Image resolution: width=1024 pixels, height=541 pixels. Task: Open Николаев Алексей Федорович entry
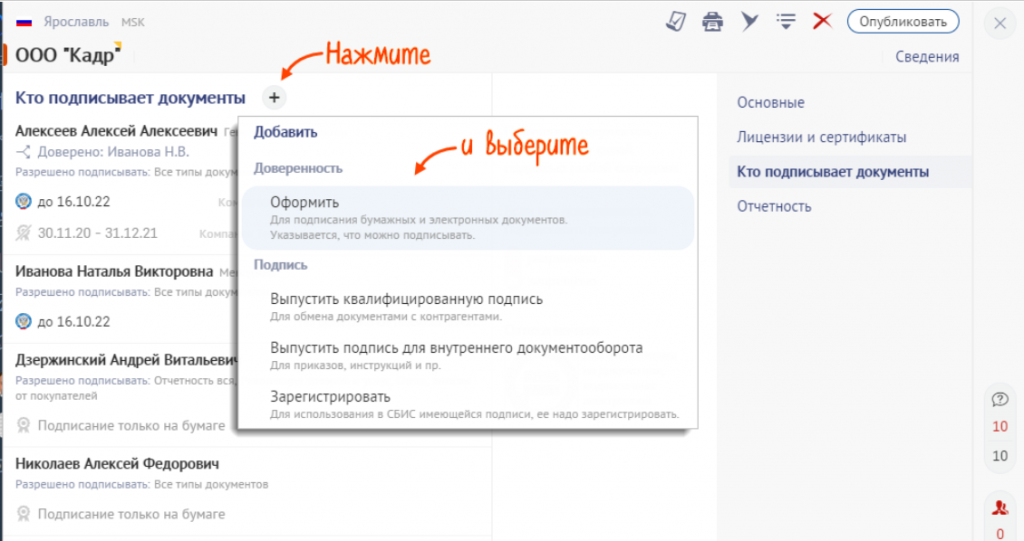click(117, 464)
